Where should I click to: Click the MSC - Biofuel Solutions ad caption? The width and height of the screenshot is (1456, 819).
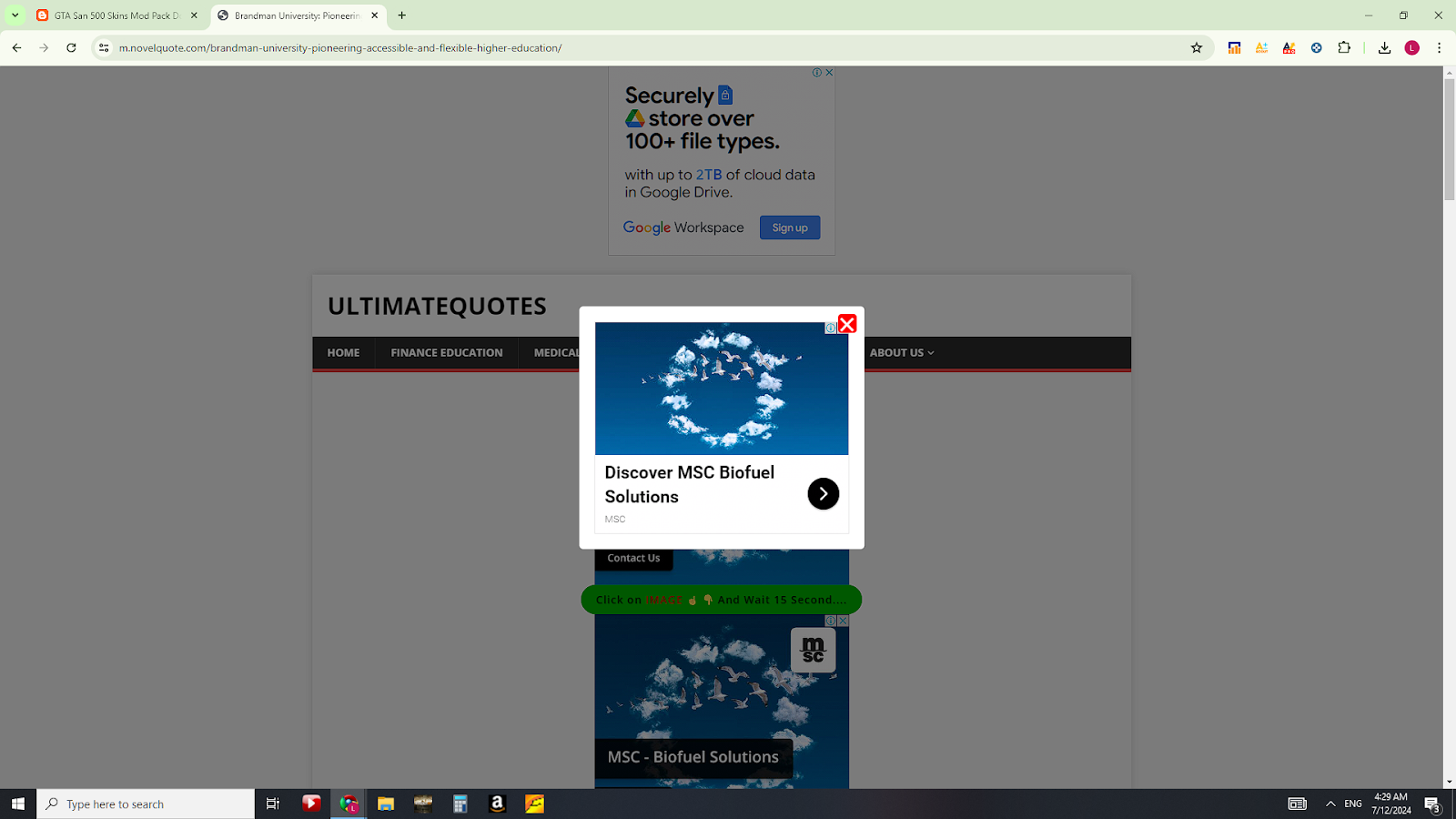693,757
